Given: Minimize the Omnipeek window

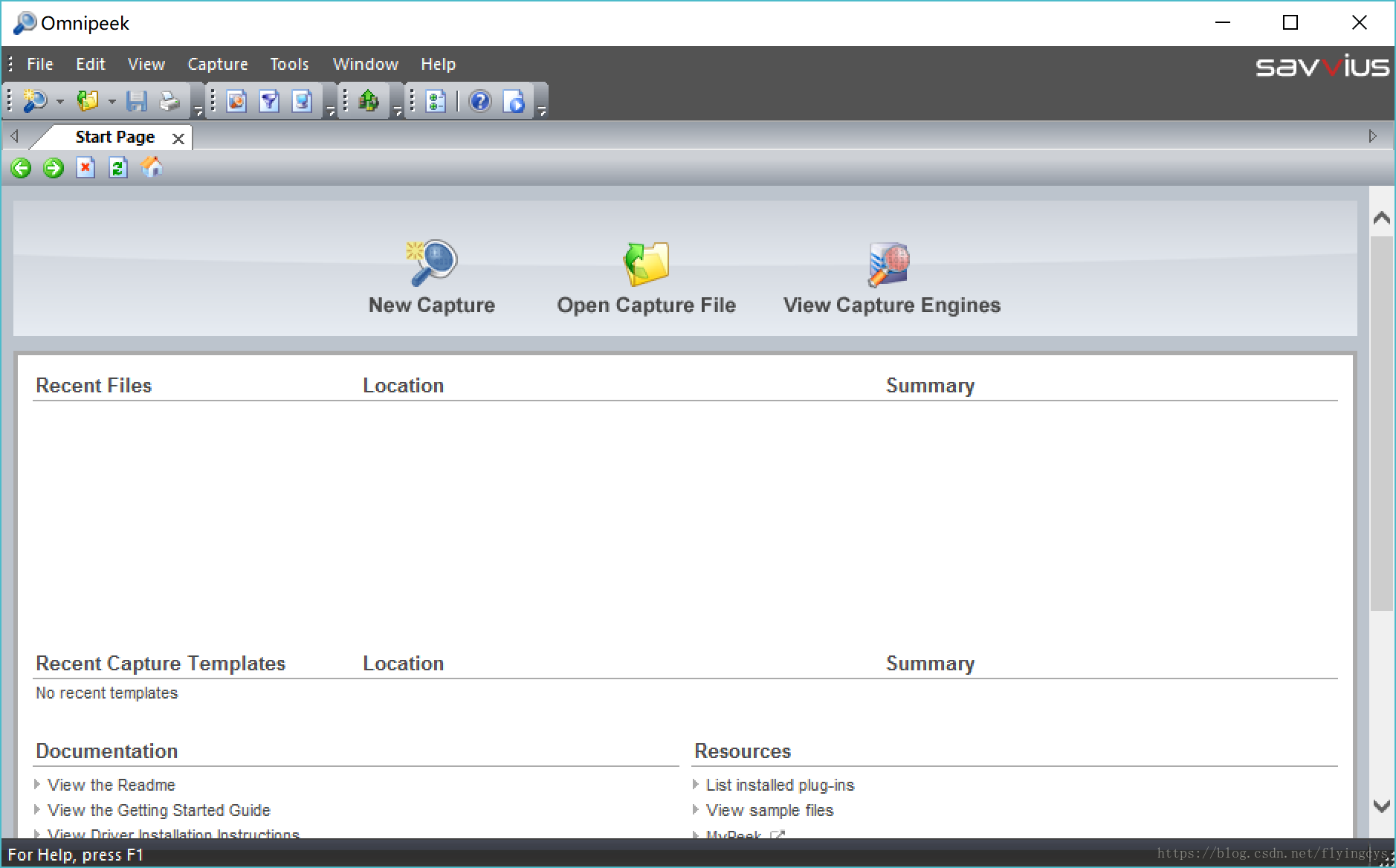Looking at the screenshot, I should tap(1223, 23).
